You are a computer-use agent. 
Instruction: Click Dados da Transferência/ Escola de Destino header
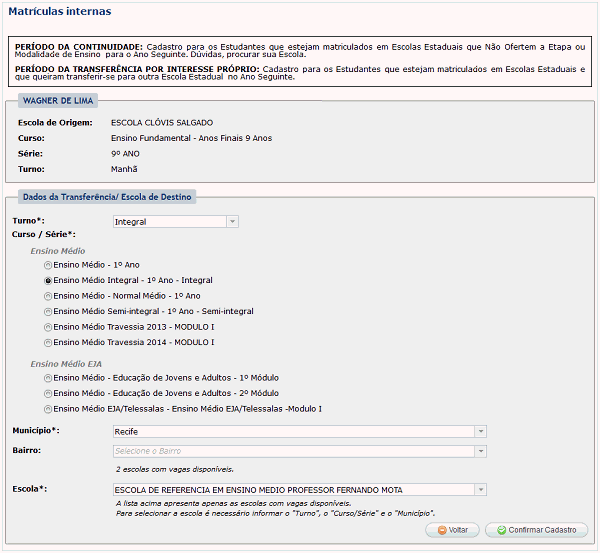point(108,197)
